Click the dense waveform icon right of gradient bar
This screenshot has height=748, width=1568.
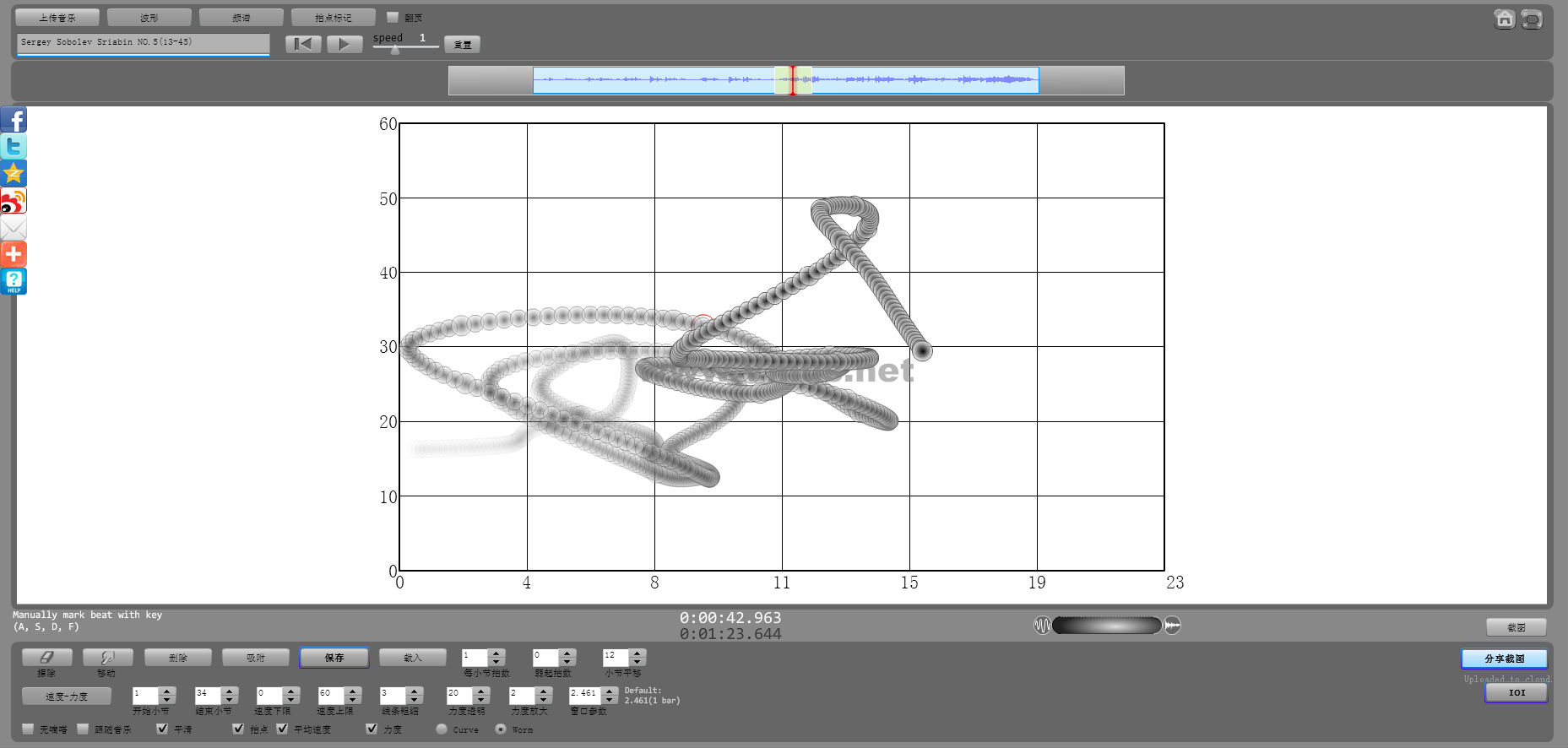click(1172, 626)
